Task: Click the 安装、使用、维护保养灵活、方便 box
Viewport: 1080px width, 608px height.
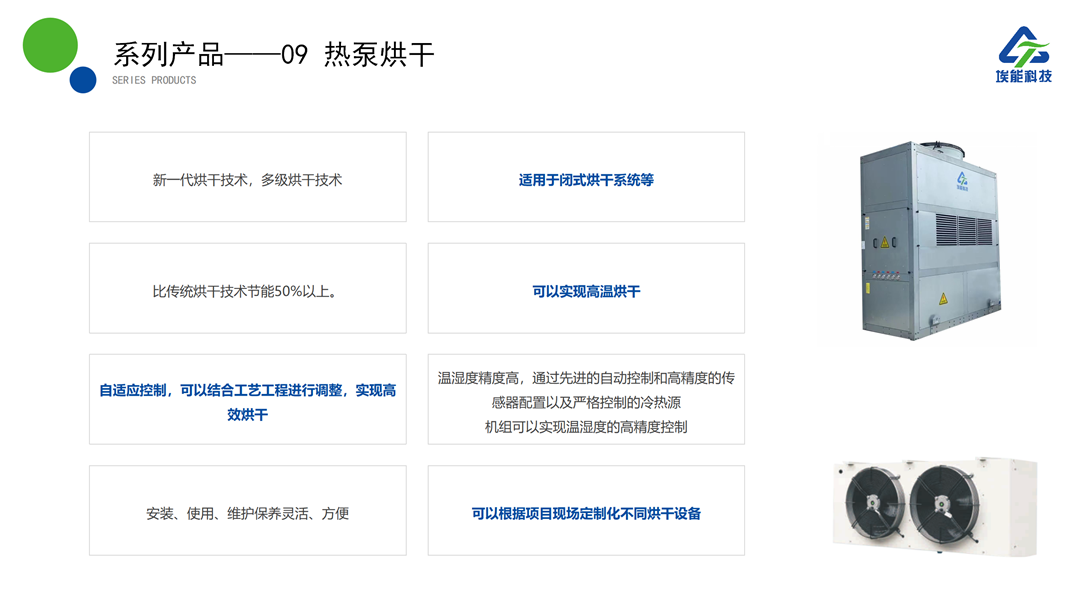Action: tap(247, 513)
